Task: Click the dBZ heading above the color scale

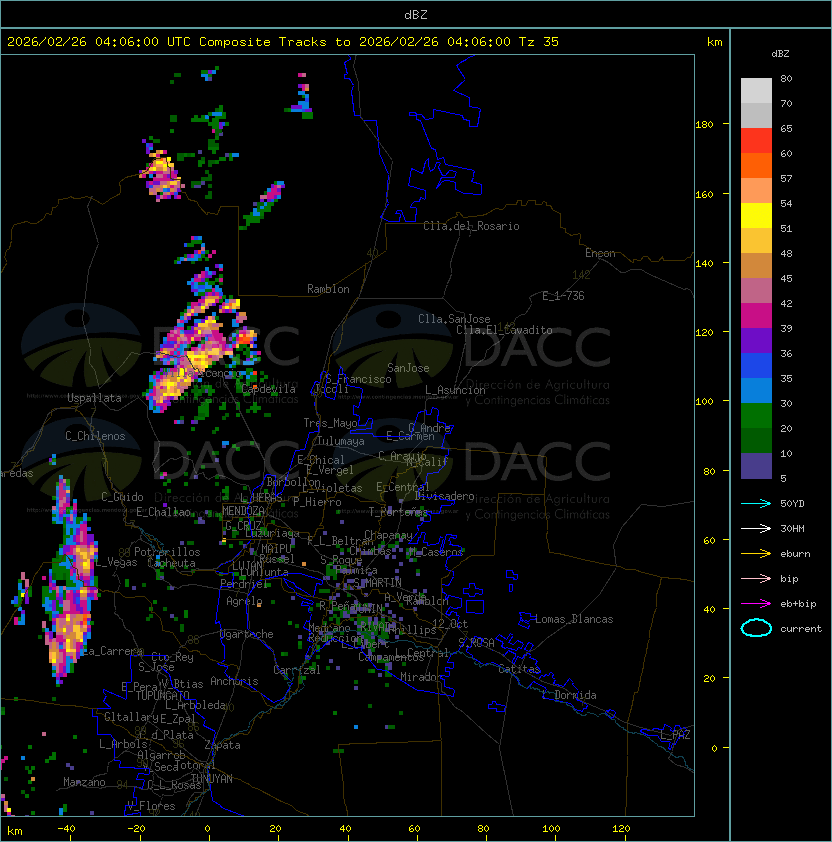Action: 780,54
